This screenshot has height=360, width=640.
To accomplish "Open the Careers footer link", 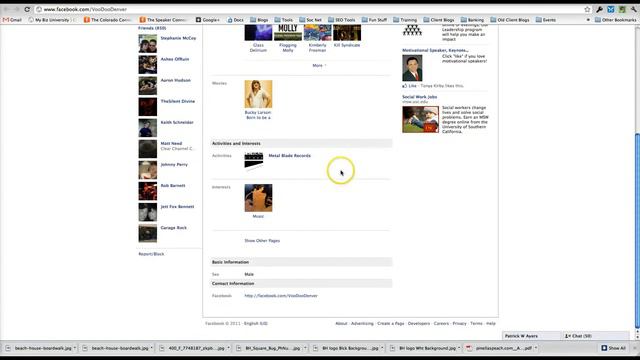I will coord(441,323).
